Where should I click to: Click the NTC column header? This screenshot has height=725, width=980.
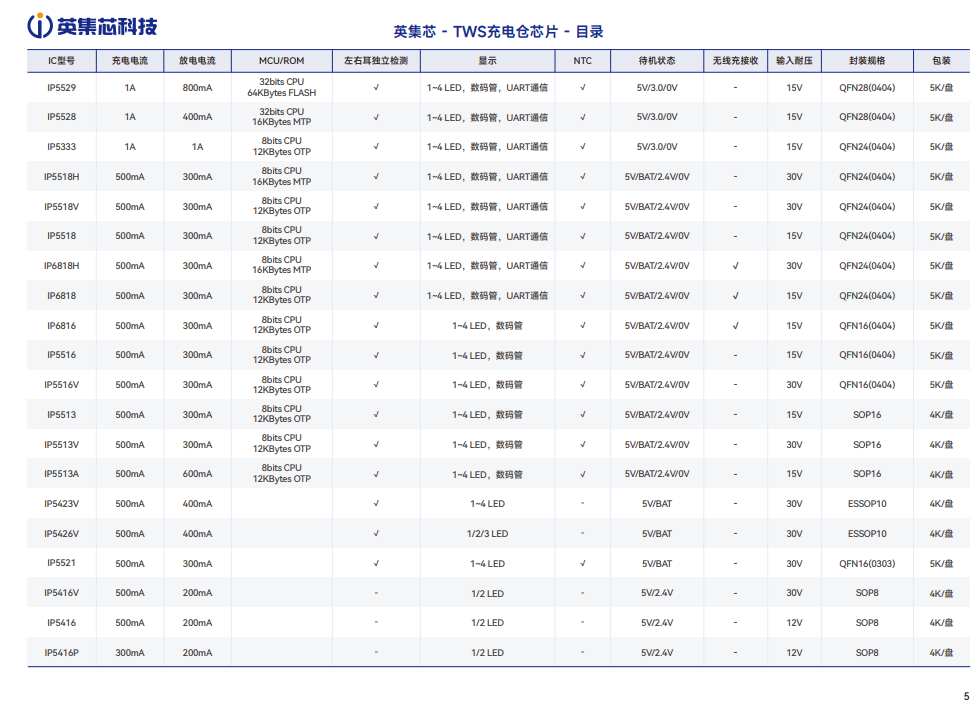point(582,61)
